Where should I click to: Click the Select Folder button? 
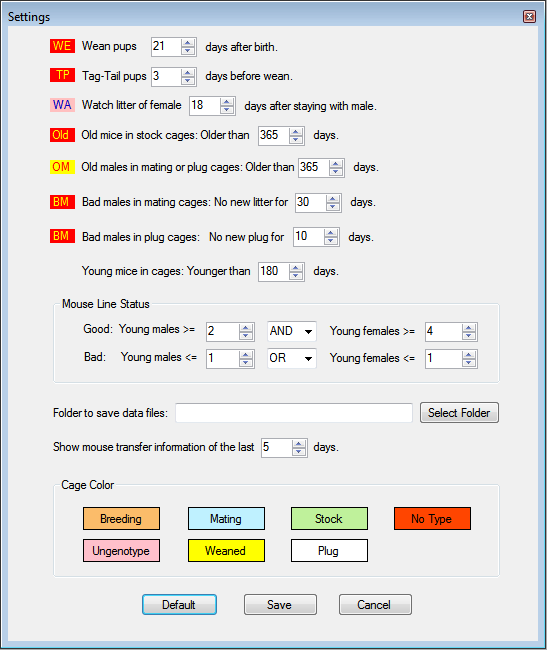tap(459, 413)
